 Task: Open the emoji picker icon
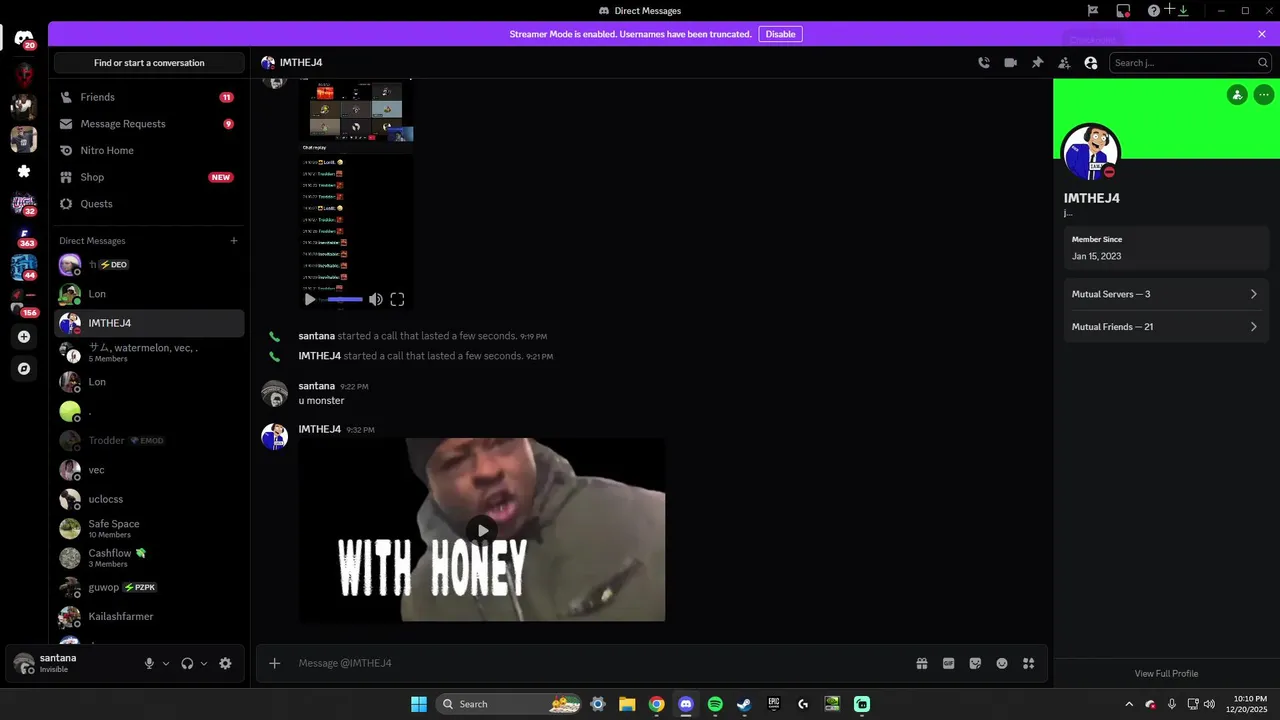coord(1002,663)
